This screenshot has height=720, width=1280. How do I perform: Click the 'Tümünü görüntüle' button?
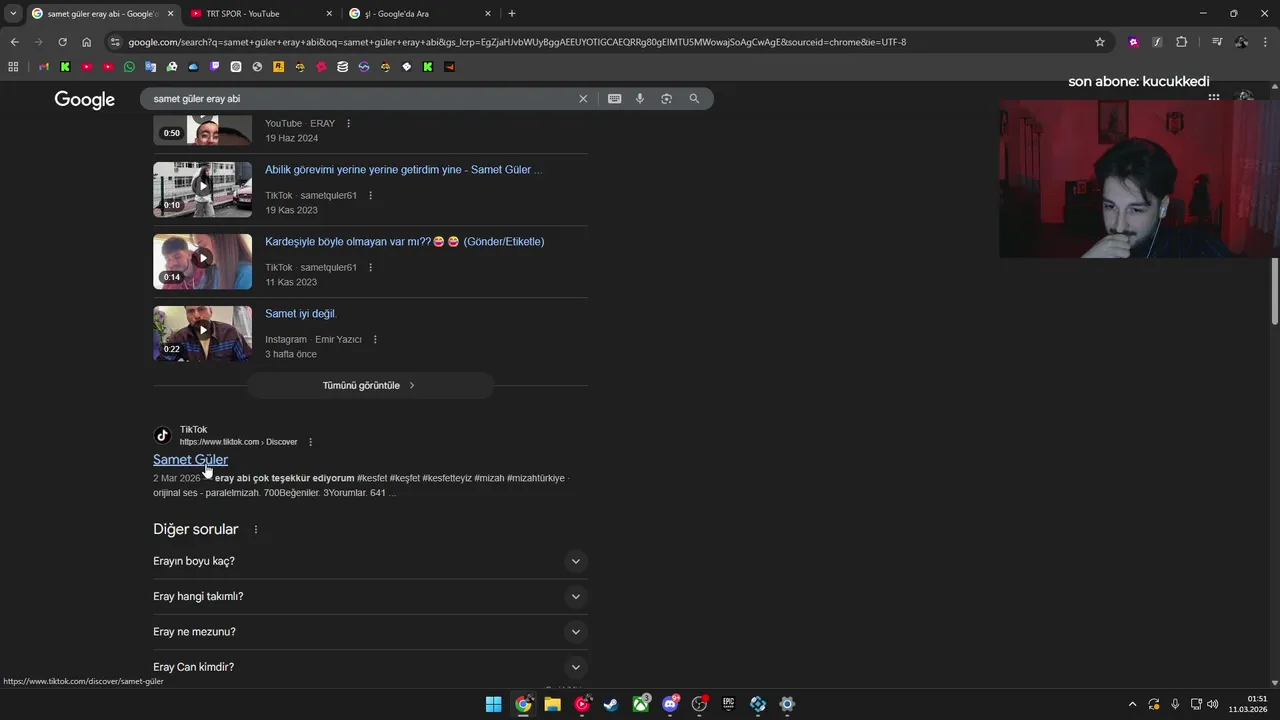[370, 386]
